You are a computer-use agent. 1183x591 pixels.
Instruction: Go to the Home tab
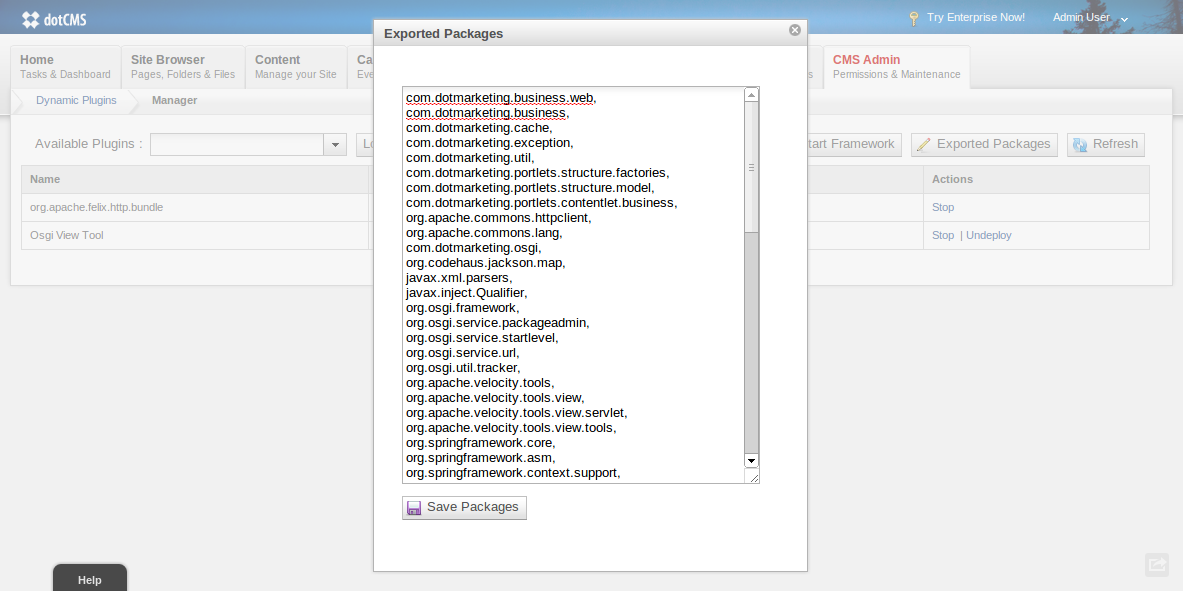(x=65, y=66)
